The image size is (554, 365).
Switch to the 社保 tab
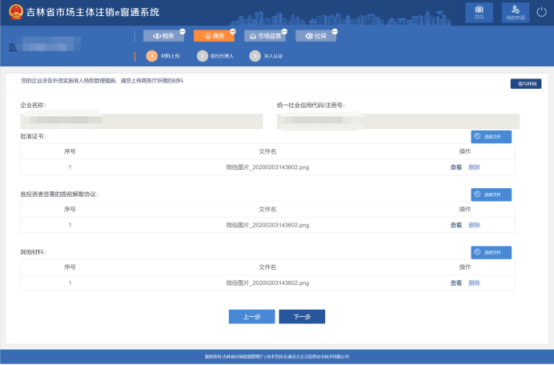[x=316, y=36]
